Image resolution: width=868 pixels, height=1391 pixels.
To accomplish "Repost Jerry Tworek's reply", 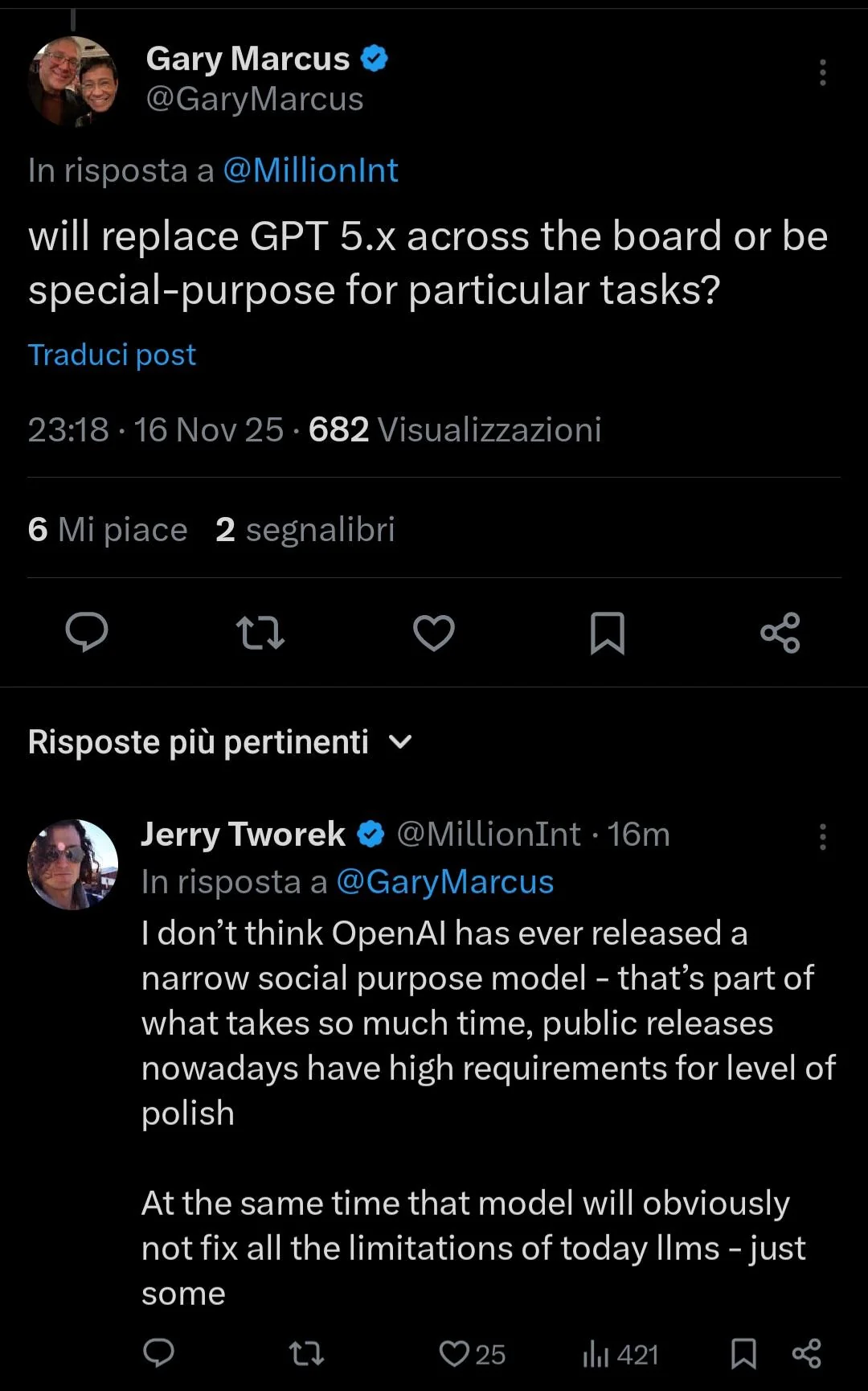I will pyautogui.click(x=306, y=1353).
